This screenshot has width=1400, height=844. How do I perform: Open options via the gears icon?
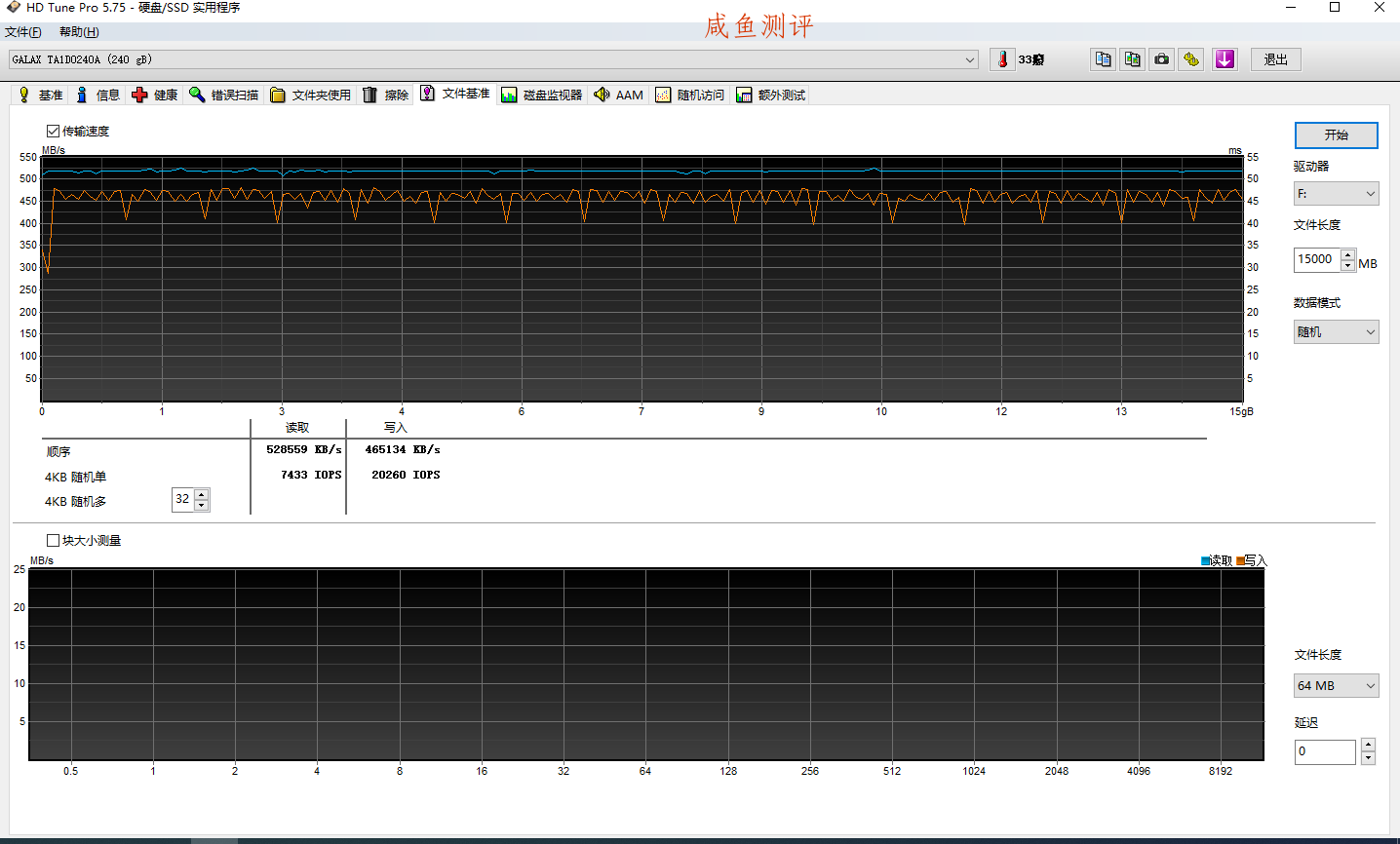[x=1190, y=59]
